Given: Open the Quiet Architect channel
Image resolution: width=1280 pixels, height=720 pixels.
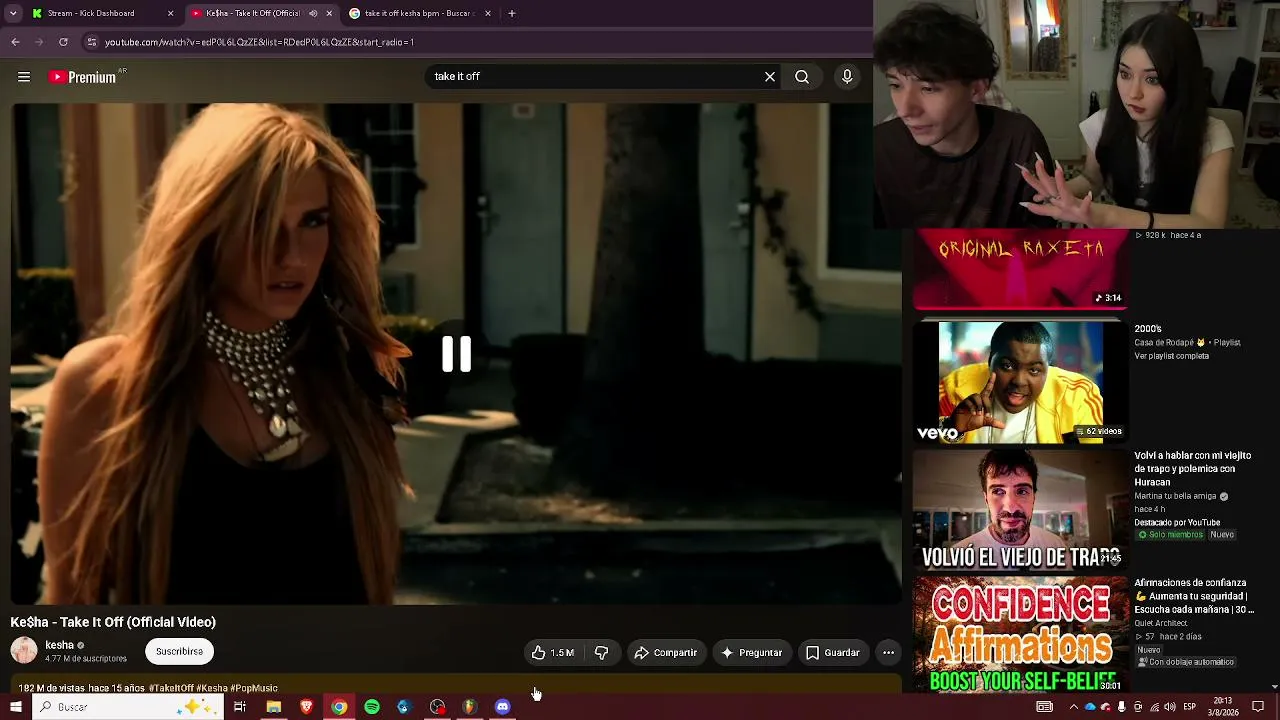Looking at the screenshot, I should (1160, 623).
